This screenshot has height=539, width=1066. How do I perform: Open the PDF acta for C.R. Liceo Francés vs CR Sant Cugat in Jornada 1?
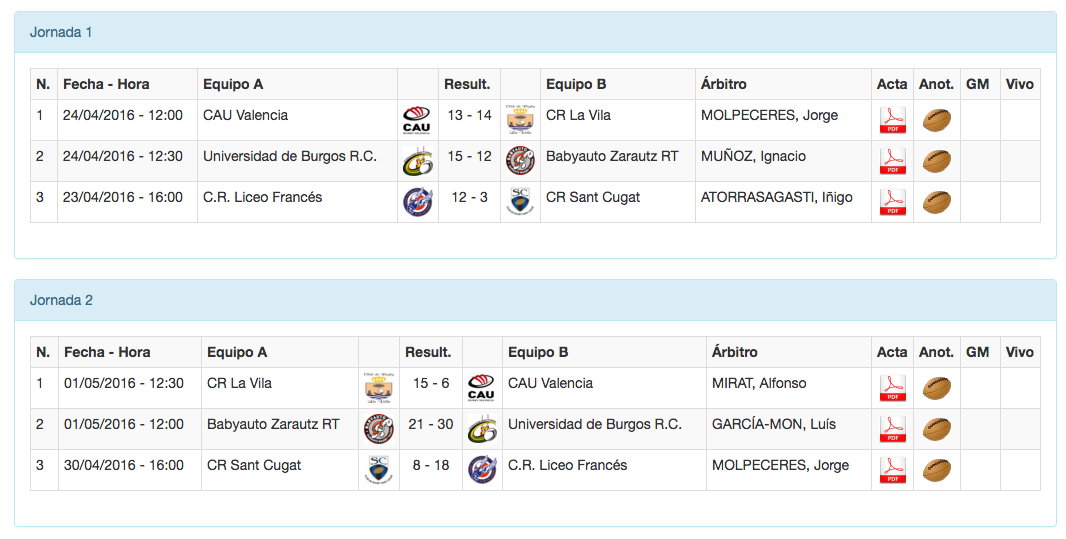[x=891, y=203]
